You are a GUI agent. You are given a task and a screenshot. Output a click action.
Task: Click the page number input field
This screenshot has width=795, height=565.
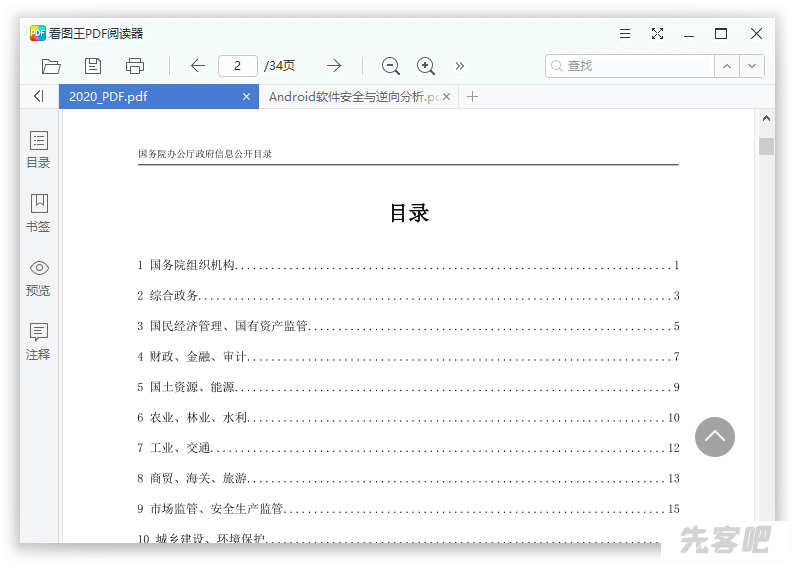pos(238,66)
